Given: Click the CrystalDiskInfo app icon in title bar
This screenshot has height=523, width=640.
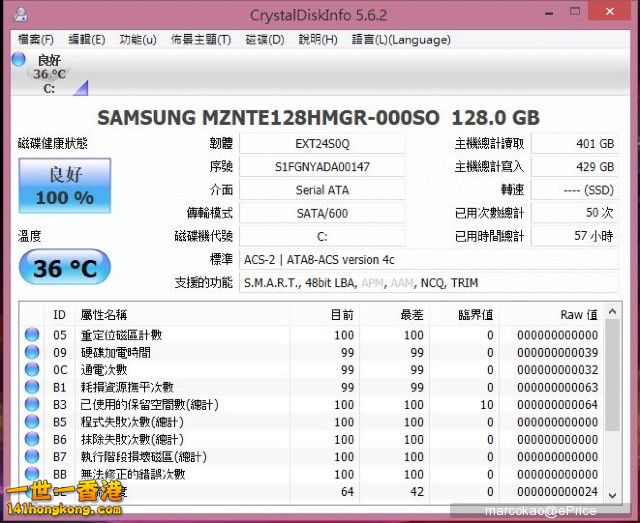Looking at the screenshot, I should click(x=20, y=14).
